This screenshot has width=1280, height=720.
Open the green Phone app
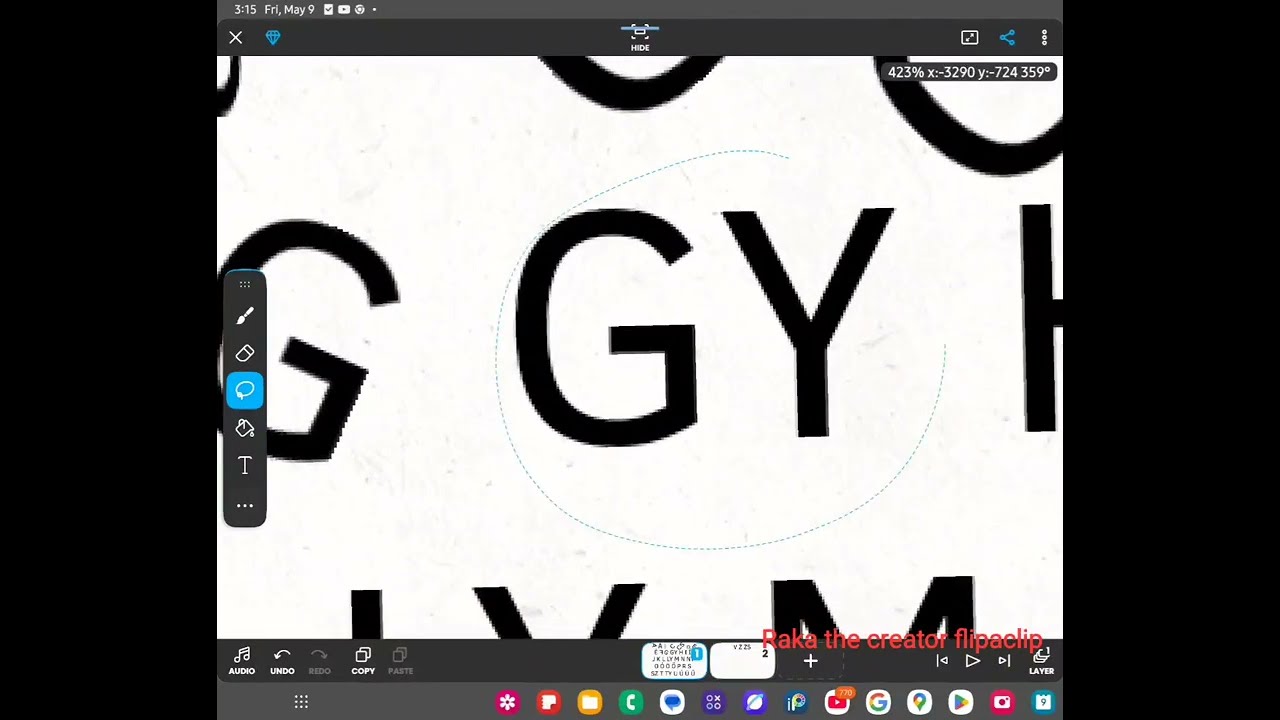click(x=631, y=703)
